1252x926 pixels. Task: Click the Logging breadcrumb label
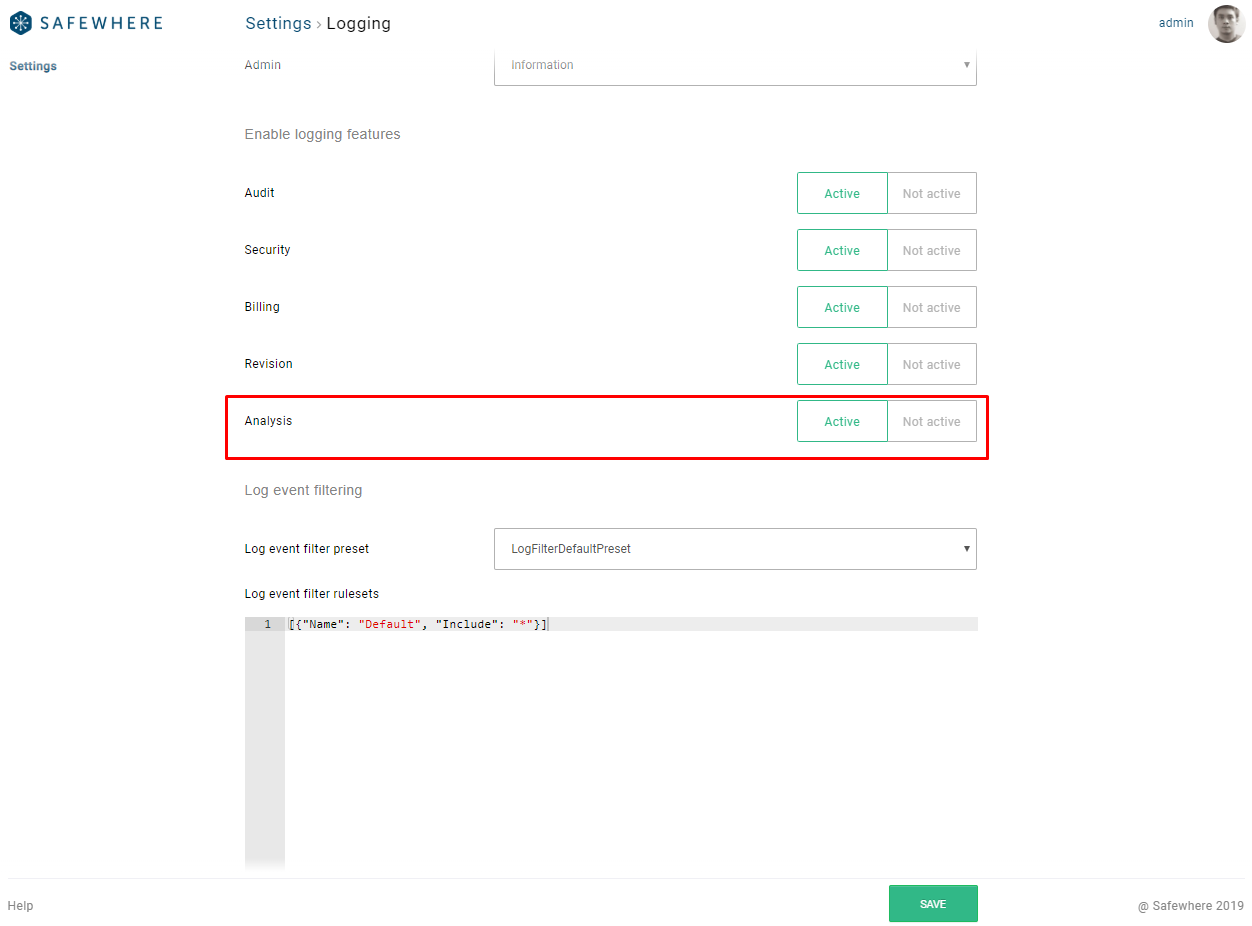358,23
